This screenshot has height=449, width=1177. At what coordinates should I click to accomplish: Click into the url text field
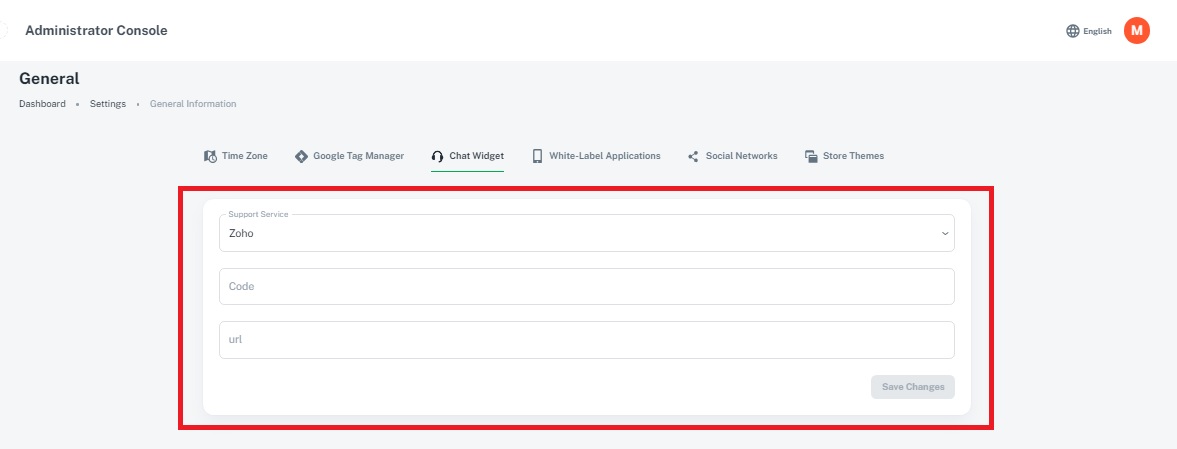coord(586,339)
